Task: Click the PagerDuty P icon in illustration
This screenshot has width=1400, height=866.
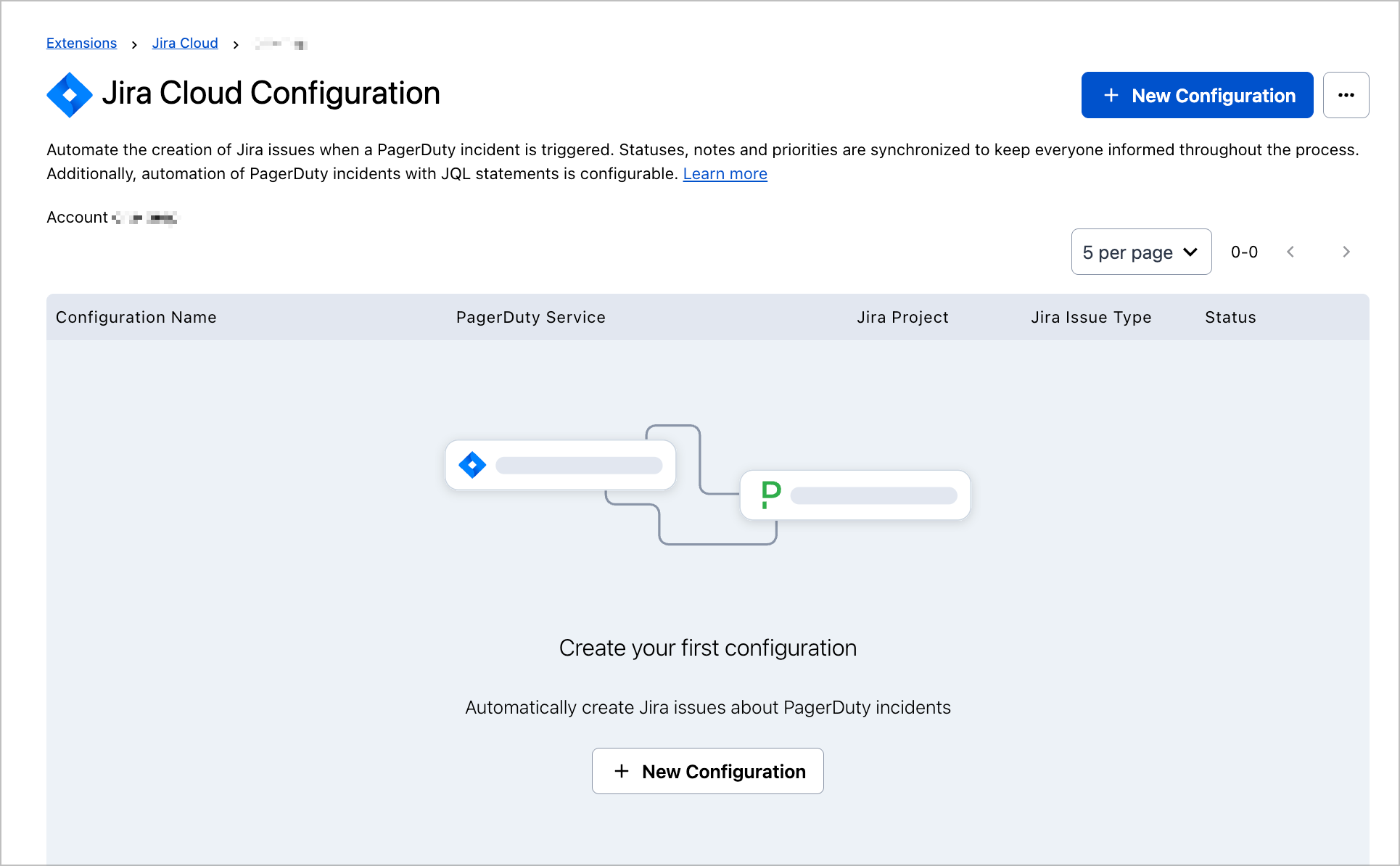Action: point(770,495)
